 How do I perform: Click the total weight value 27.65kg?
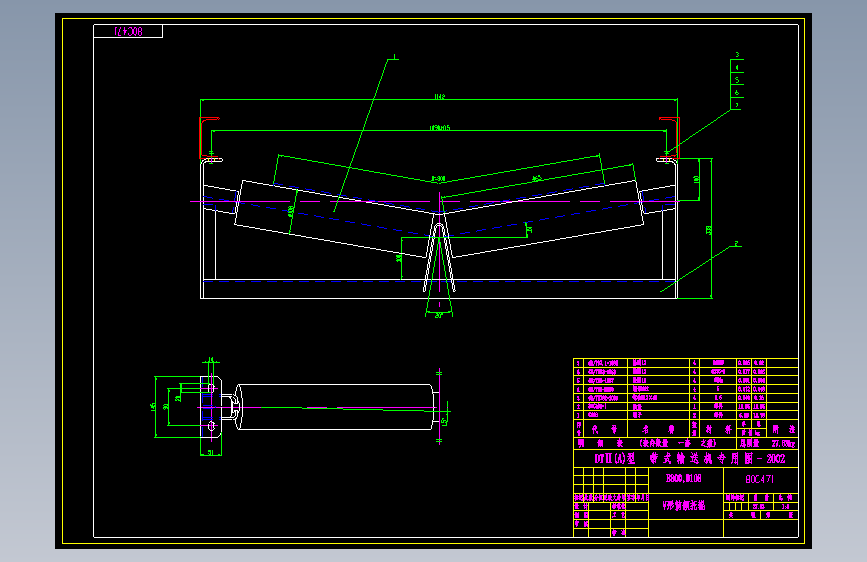tap(783, 444)
